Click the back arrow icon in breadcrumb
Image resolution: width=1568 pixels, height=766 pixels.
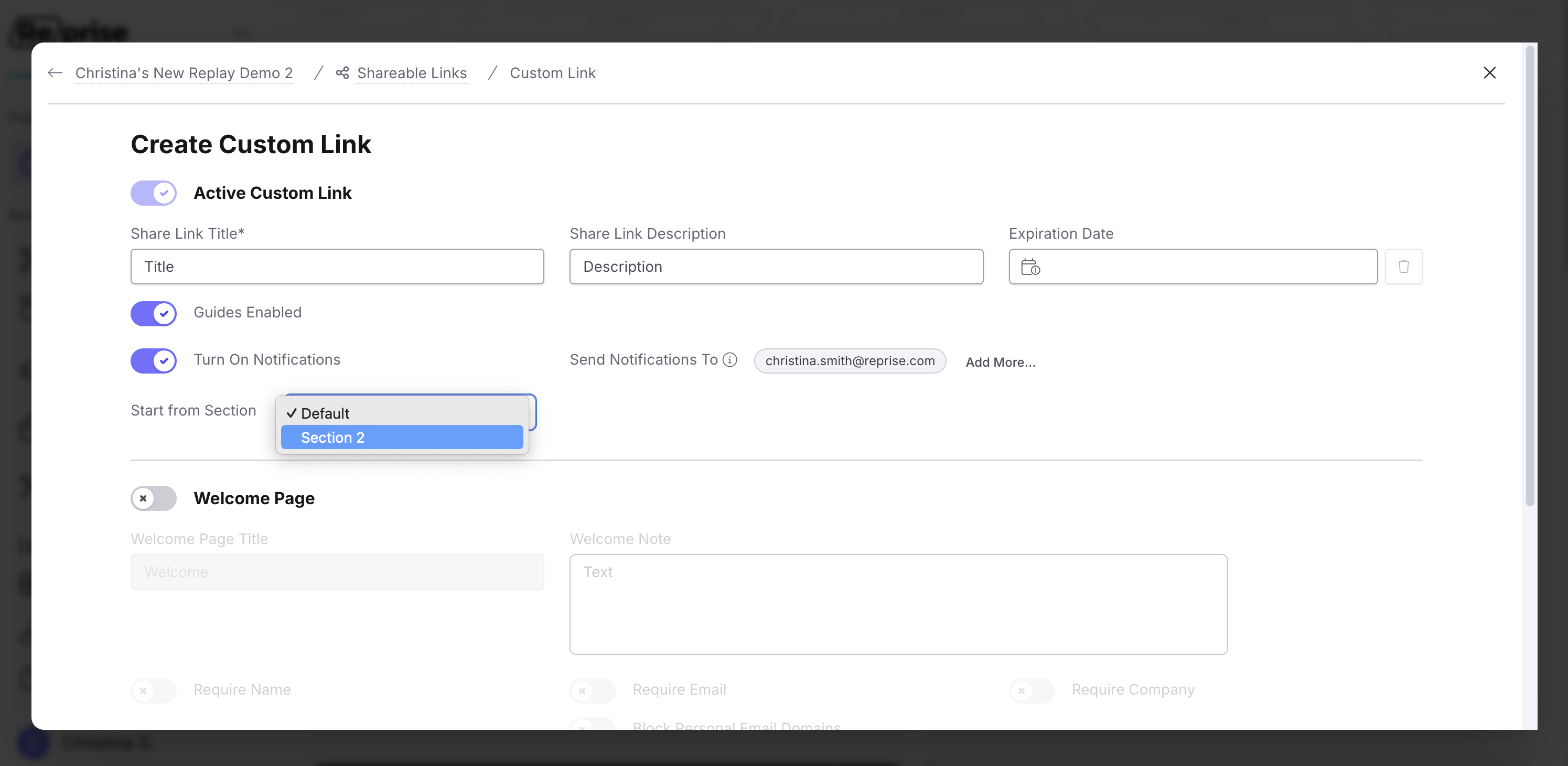click(x=56, y=72)
